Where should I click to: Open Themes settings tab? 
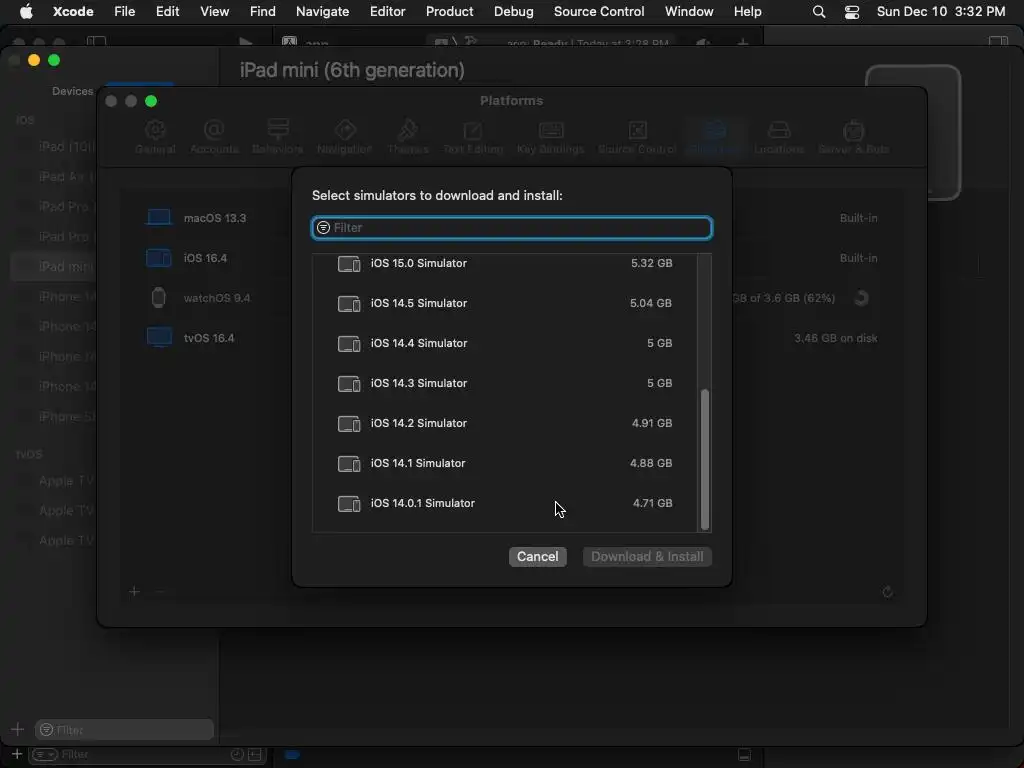coord(408,136)
